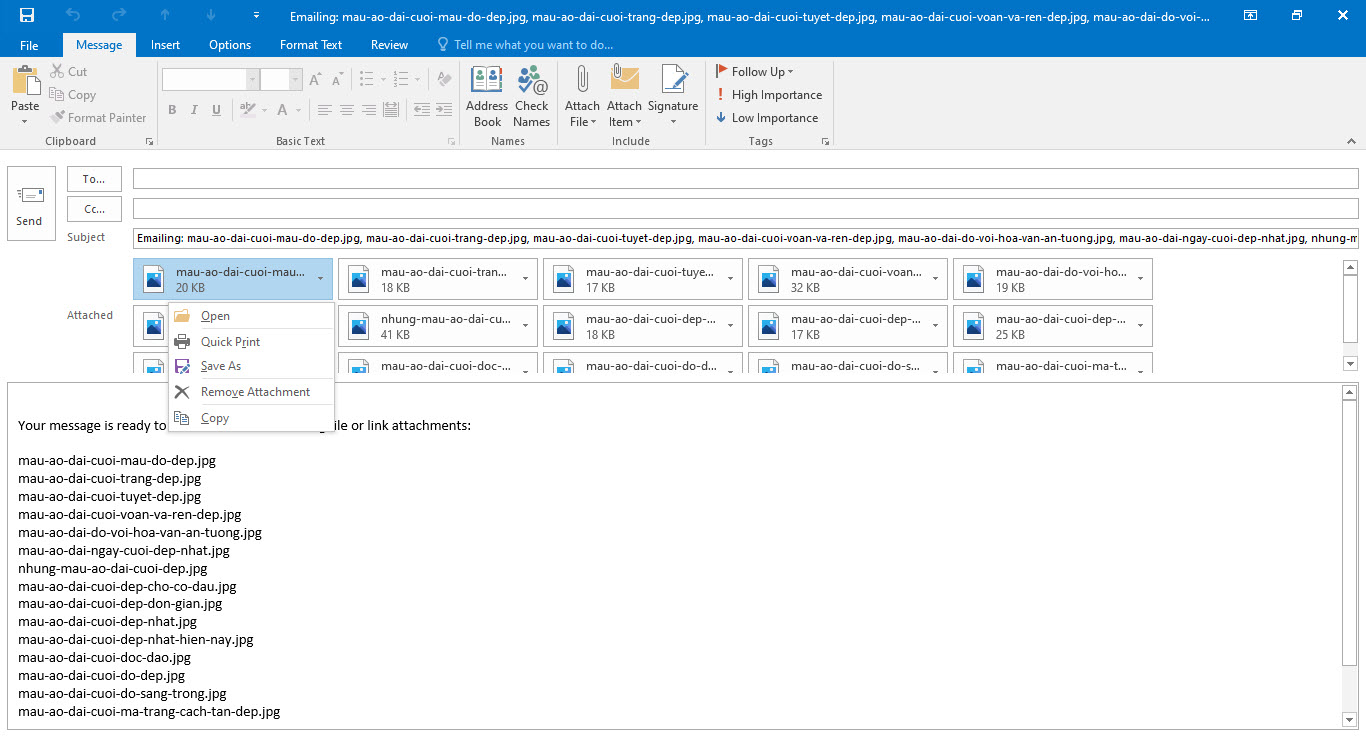Choose Copy in attachment context menu
1366x738 pixels.
point(251,418)
